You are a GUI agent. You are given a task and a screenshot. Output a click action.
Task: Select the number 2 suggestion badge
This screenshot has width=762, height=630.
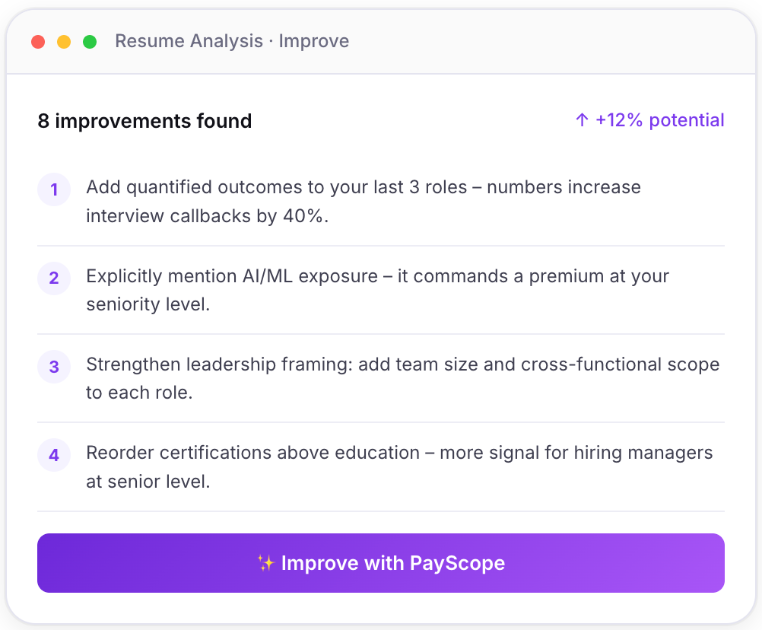point(54,278)
